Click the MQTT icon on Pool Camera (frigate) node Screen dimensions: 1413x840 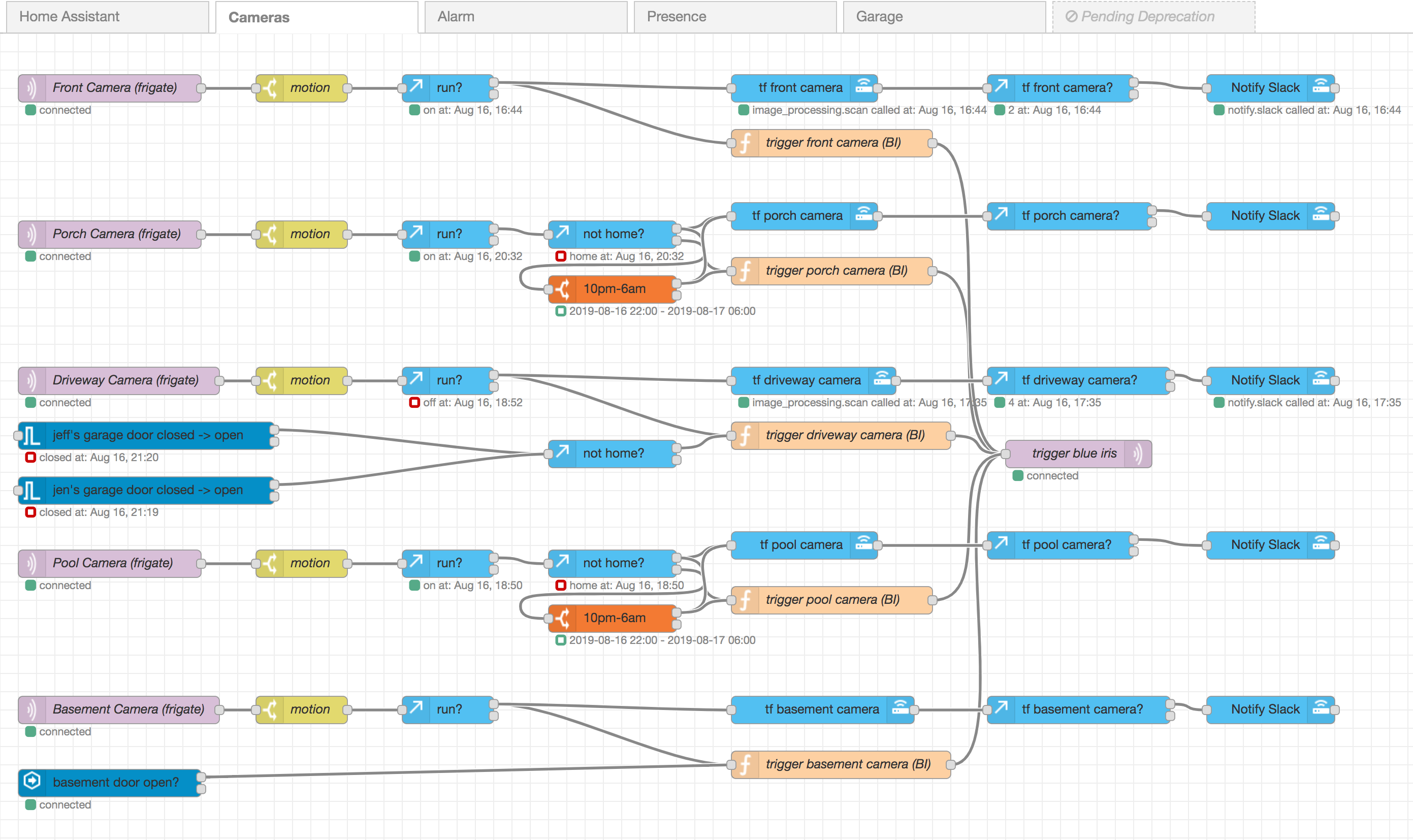31,564
